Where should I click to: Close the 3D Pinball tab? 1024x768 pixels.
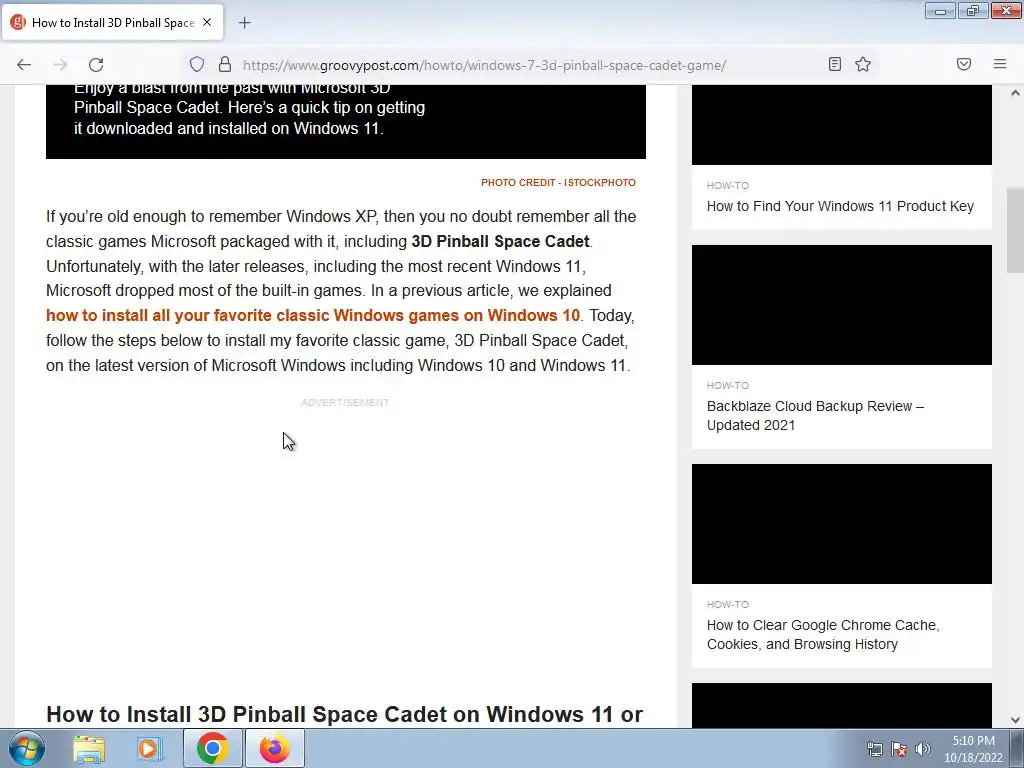pos(207,22)
